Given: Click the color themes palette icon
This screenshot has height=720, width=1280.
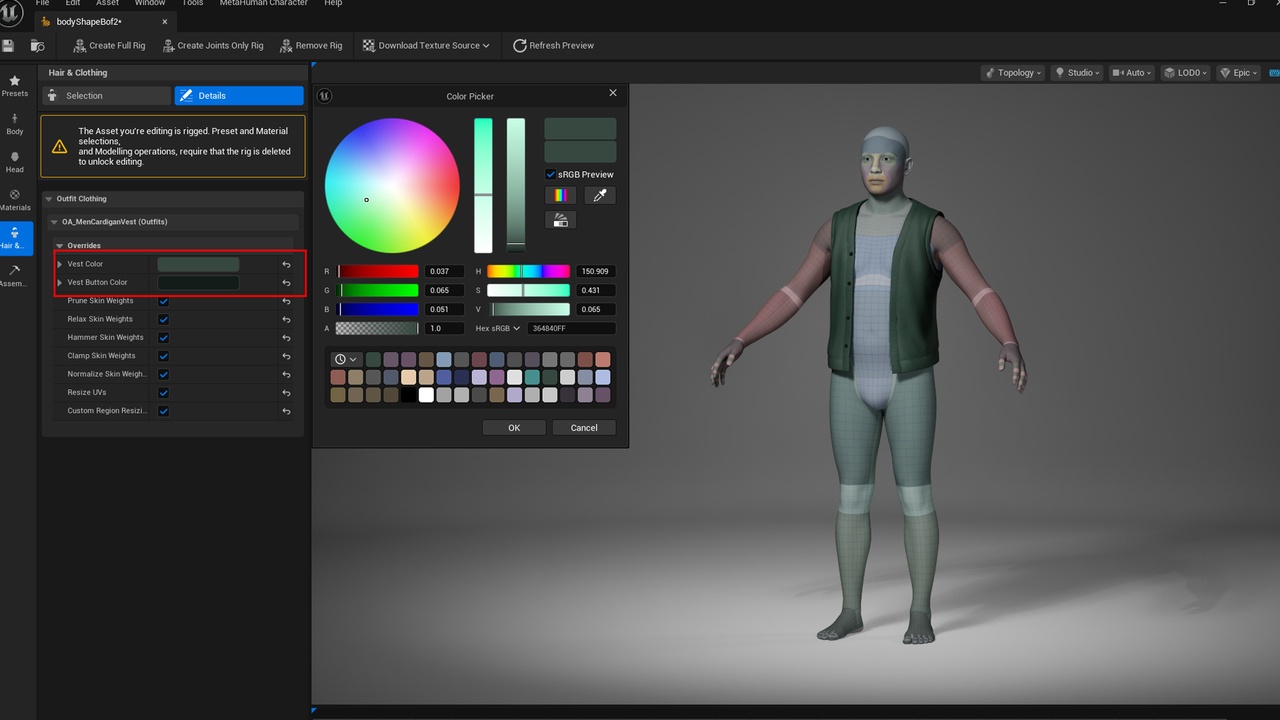Looking at the screenshot, I should 560,220.
